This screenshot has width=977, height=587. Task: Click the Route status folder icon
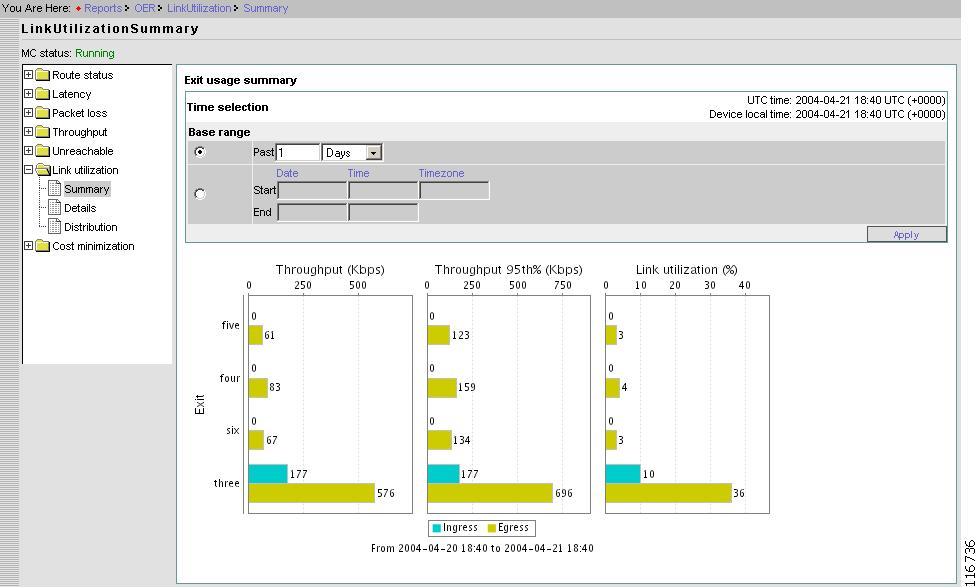pyautogui.click(x=42, y=75)
